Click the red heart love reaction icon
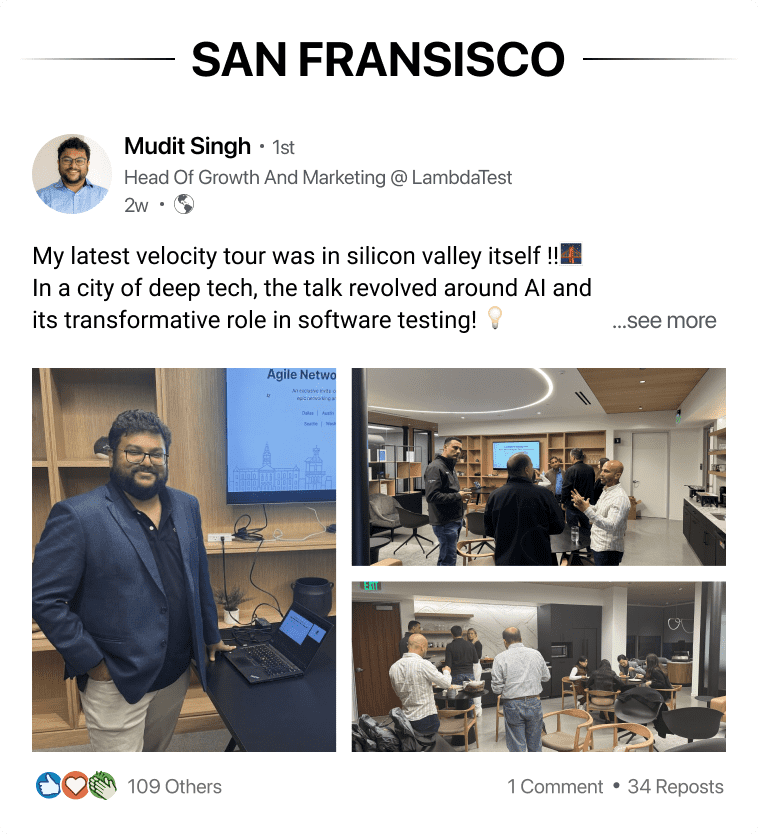The image size is (758, 834). click(x=76, y=786)
